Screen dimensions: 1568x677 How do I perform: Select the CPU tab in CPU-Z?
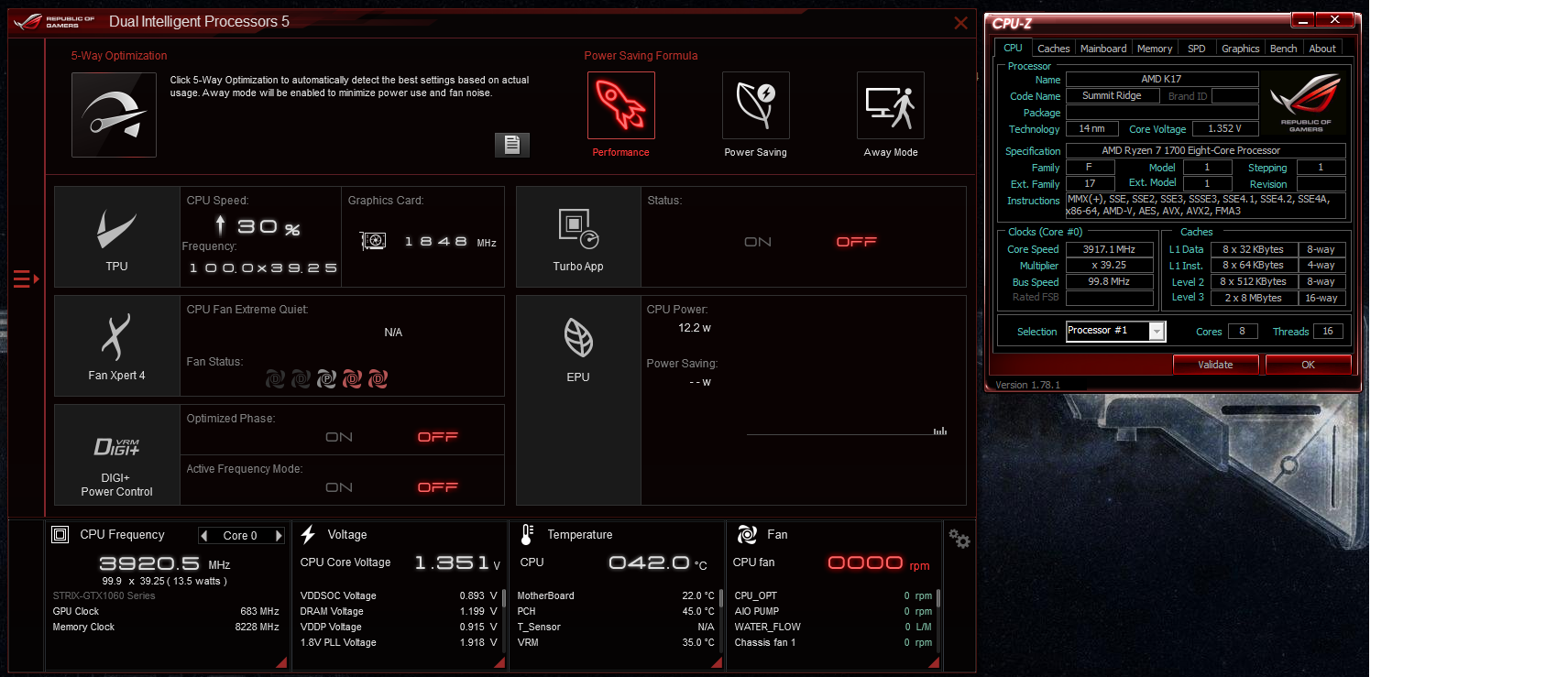[x=1013, y=48]
